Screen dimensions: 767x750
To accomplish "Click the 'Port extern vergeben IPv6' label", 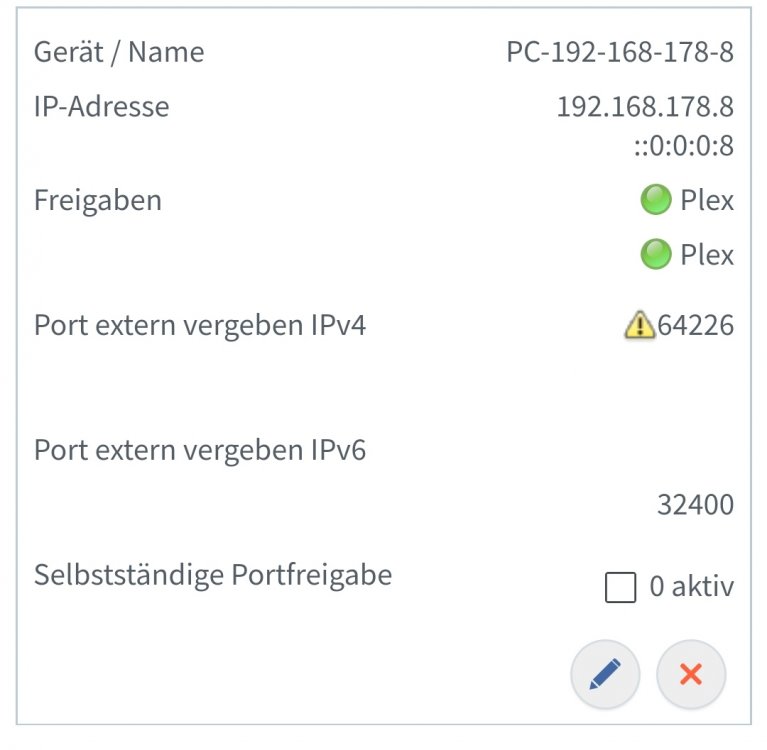I will (200, 450).
